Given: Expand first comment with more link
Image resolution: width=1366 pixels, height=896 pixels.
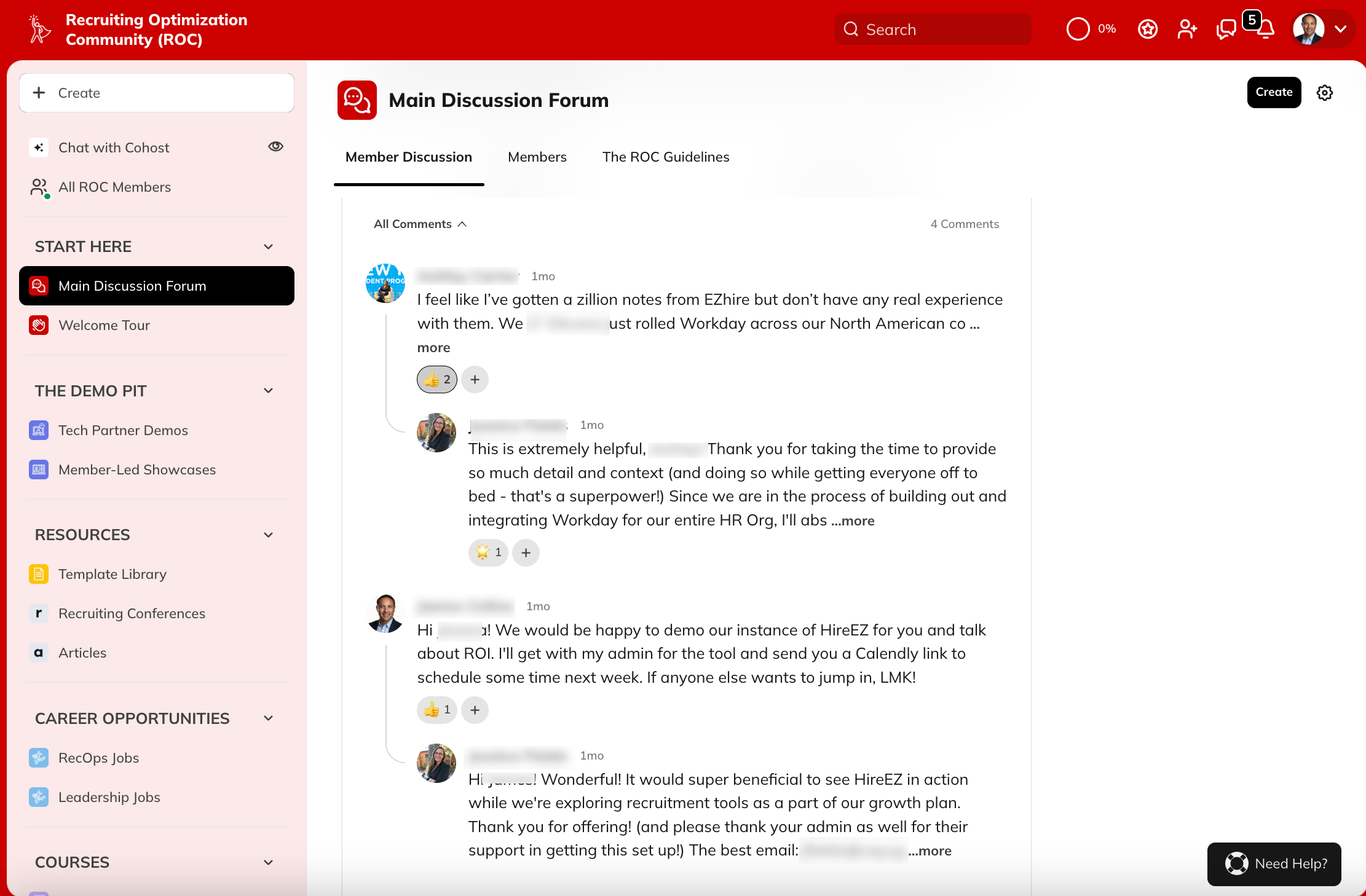Looking at the screenshot, I should pyautogui.click(x=433, y=347).
